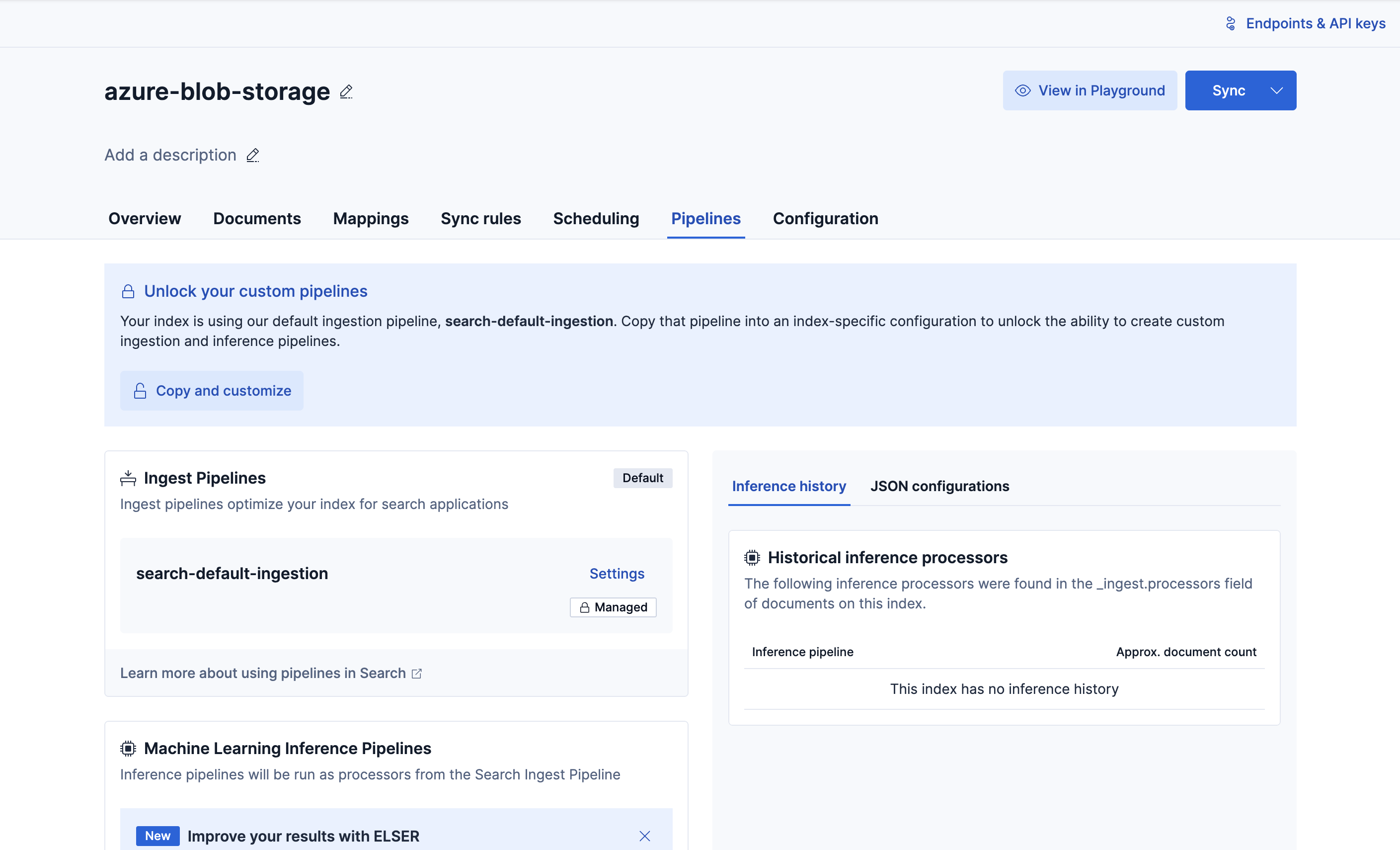
Task: Open the Sync dropdown arrow
Action: (1277, 90)
